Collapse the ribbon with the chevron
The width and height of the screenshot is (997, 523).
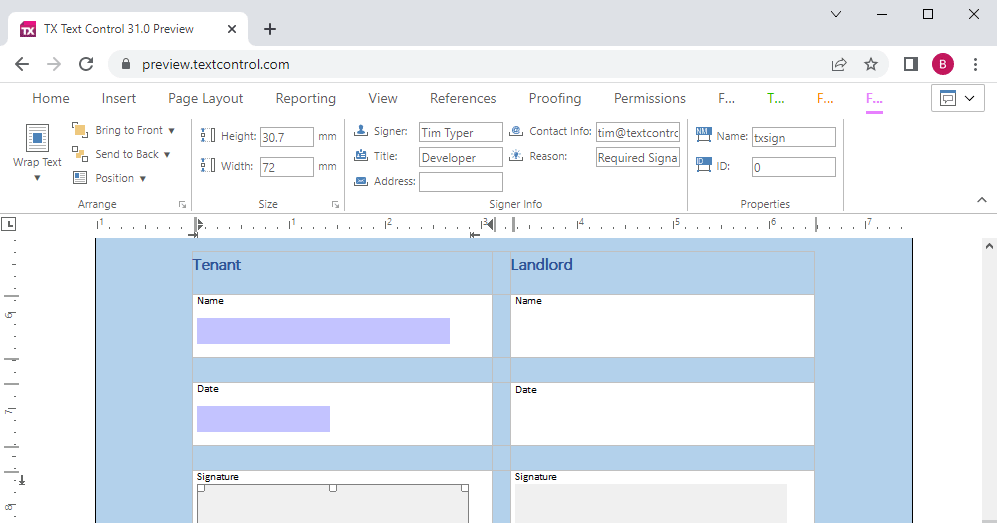click(x=981, y=201)
